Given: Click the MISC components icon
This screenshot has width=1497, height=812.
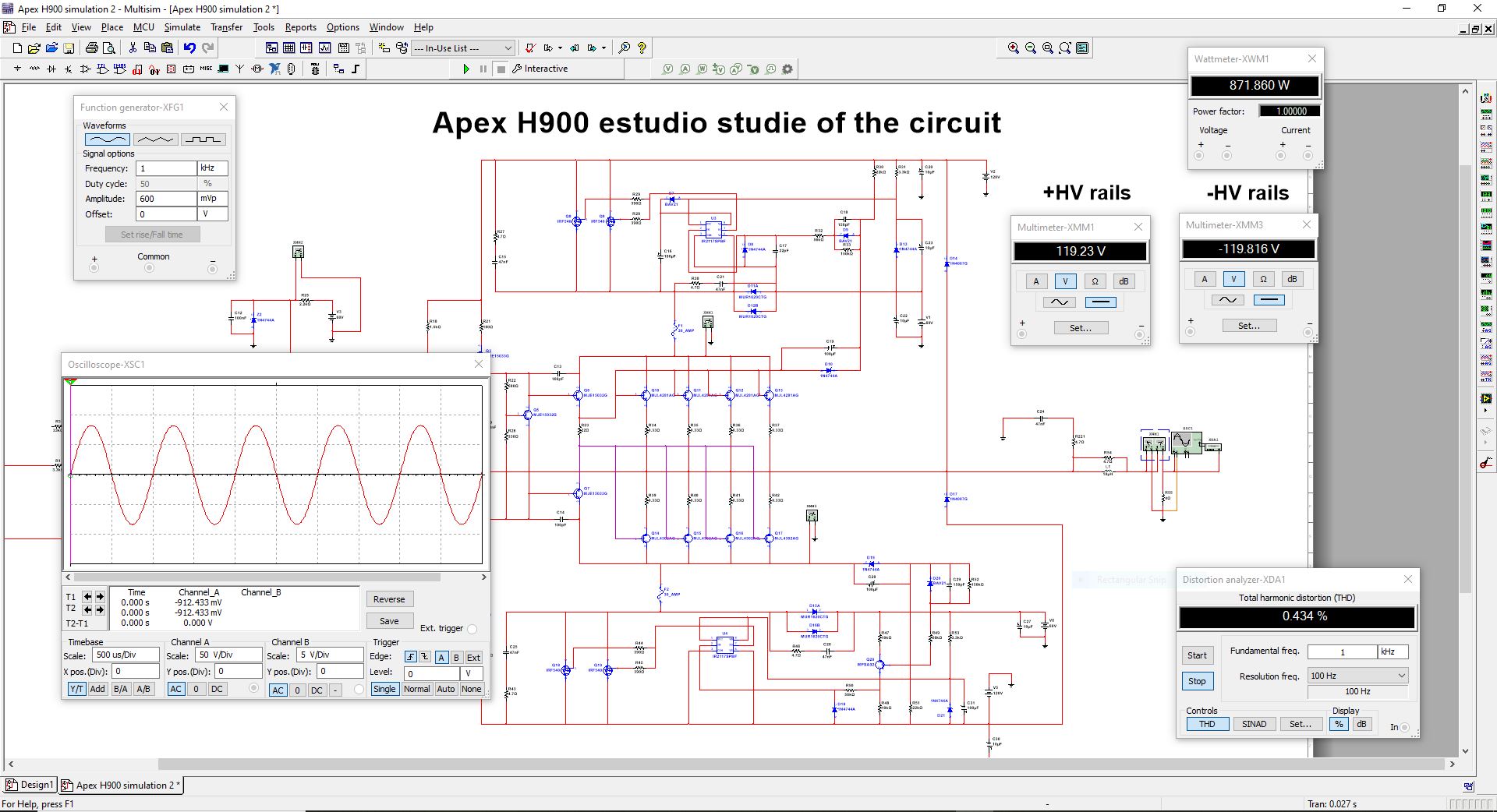Looking at the screenshot, I should point(206,69).
